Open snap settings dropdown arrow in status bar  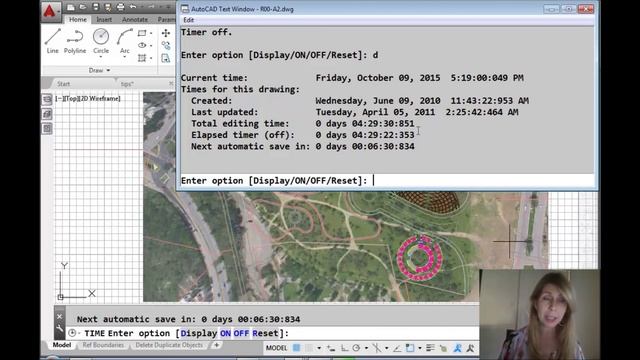[319, 348]
